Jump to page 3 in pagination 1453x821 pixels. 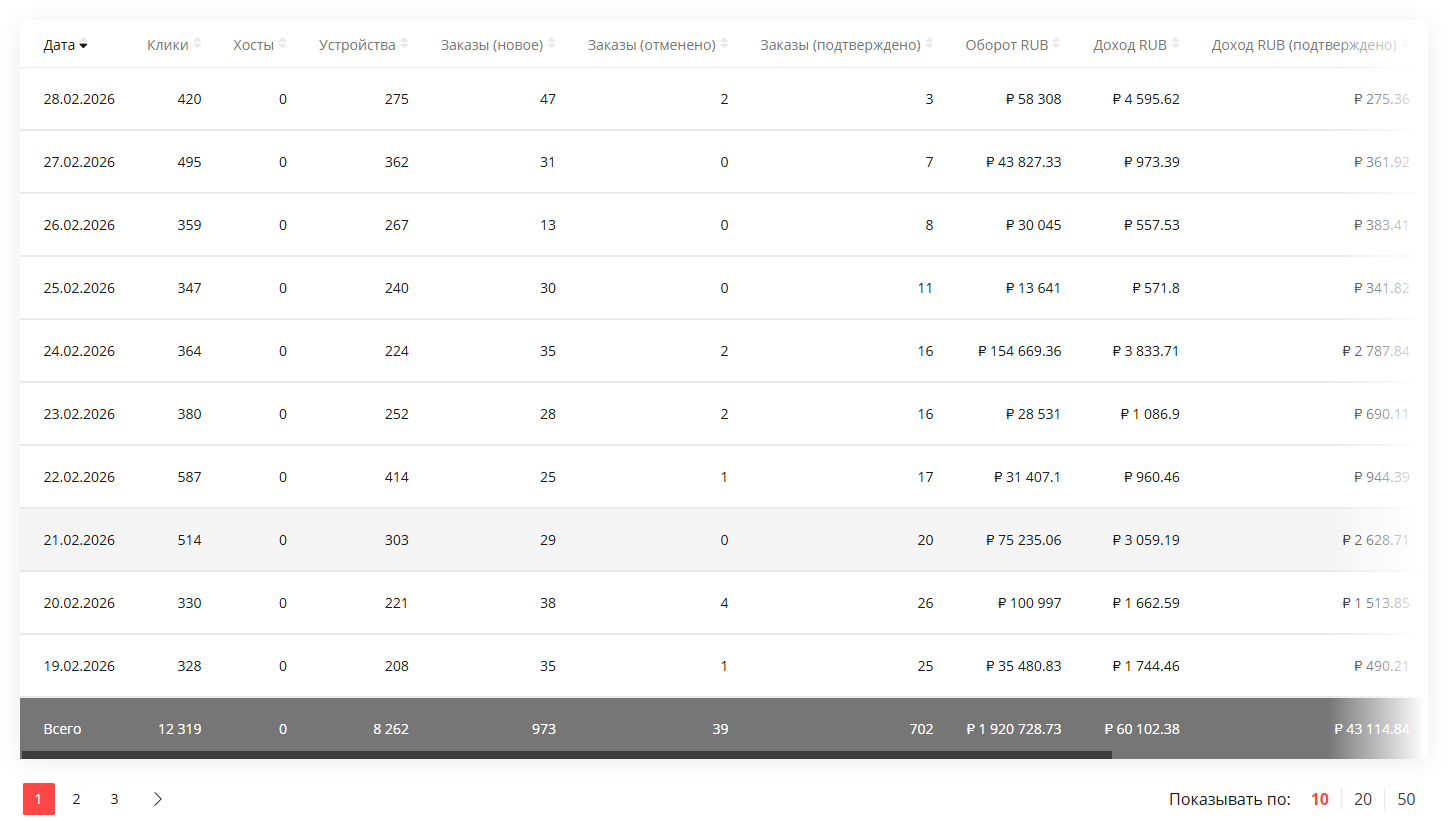115,799
